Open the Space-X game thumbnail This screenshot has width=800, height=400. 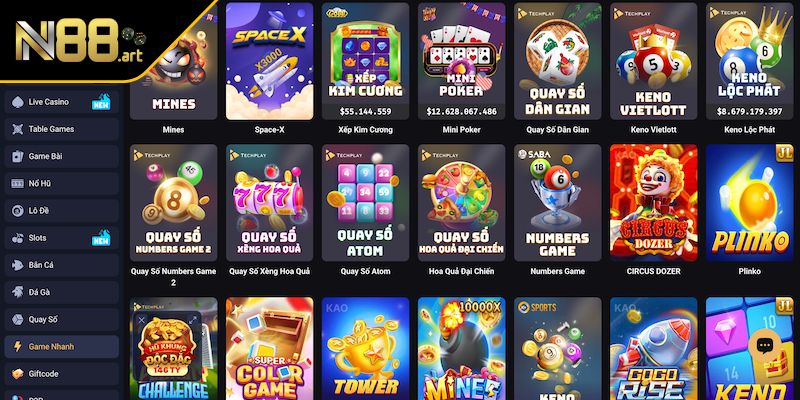[269, 61]
